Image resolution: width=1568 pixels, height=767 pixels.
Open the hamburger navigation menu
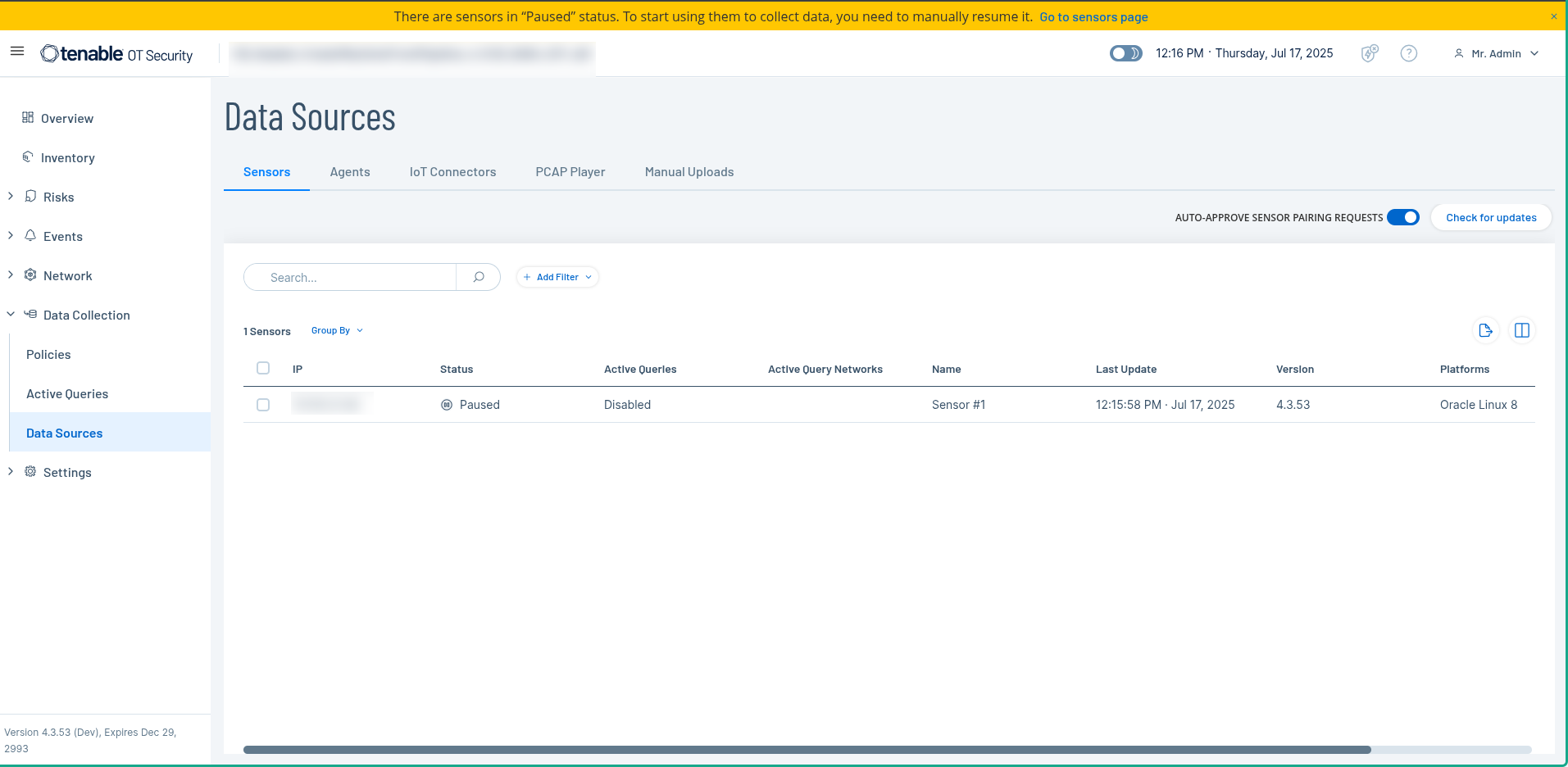[x=17, y=52]
